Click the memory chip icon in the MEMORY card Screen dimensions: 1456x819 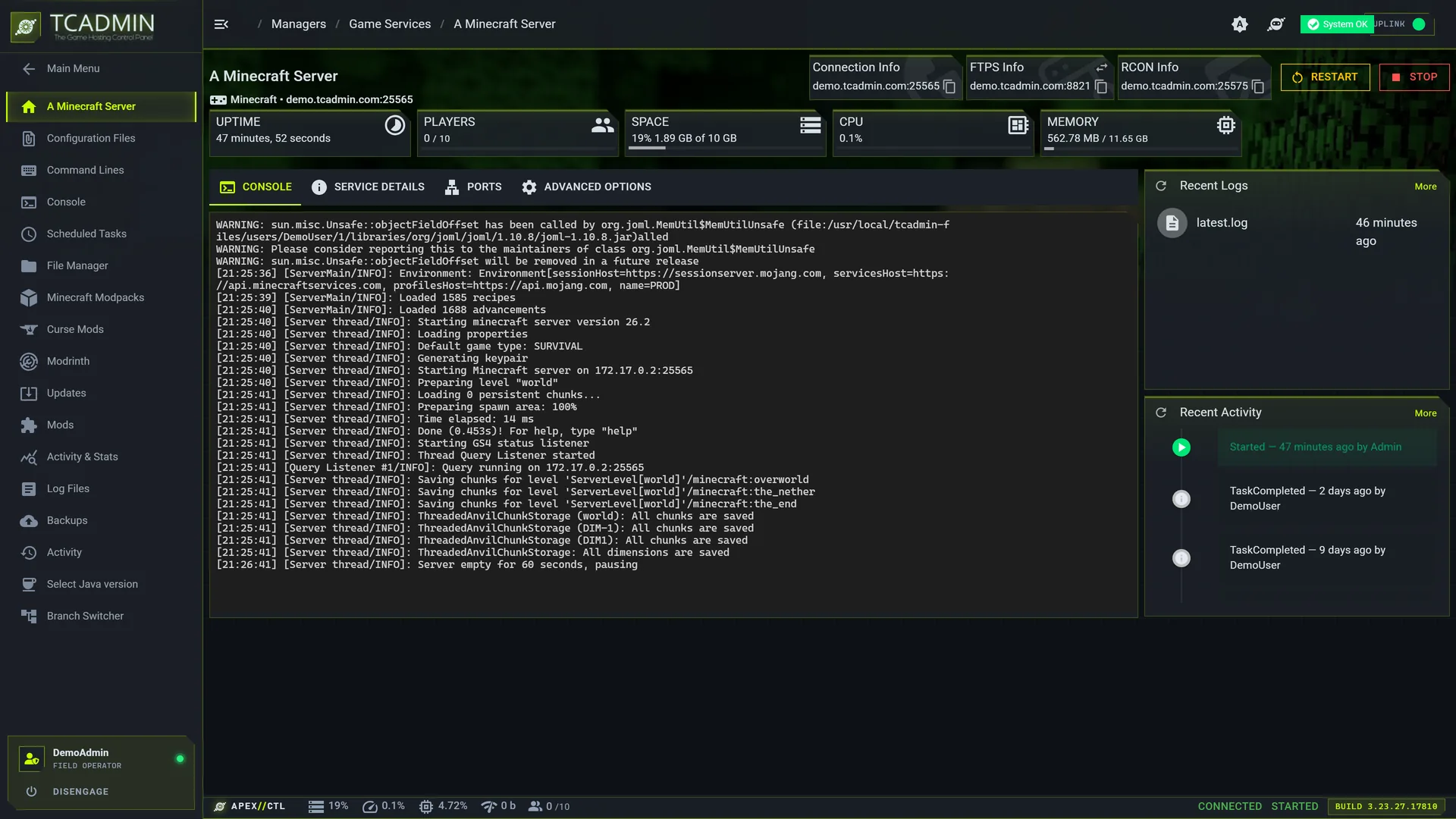pyautogui.click(x=1226, y=125)
